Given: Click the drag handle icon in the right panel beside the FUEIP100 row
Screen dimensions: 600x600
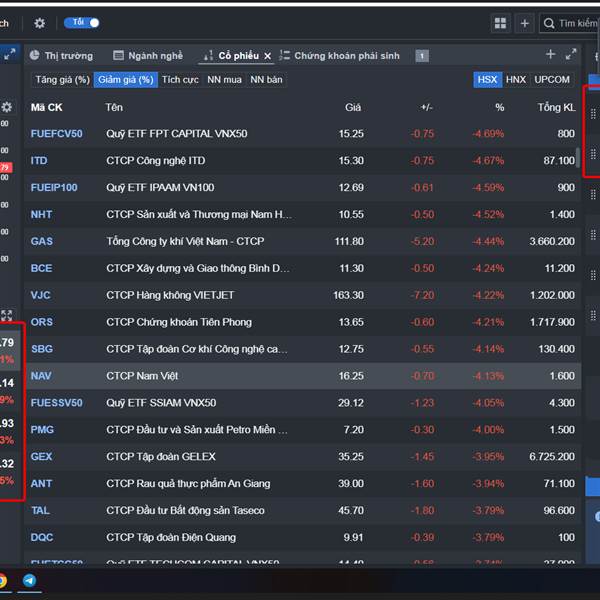Looking at the screenshot, I should (x=593, y=195).
